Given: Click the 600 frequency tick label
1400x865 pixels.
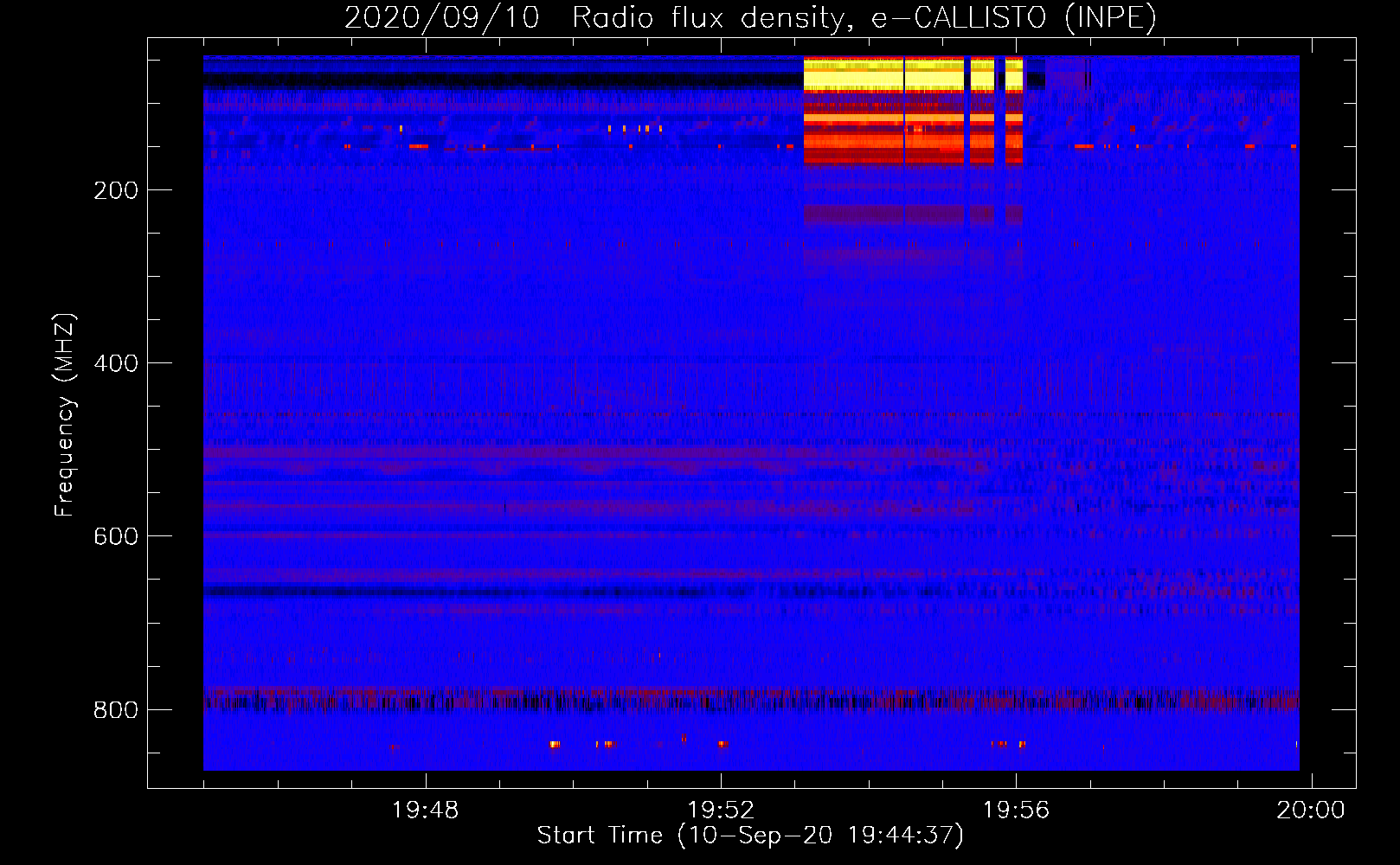Looking at the screenshot, I should pyautogui.click(x=116, y=536).
